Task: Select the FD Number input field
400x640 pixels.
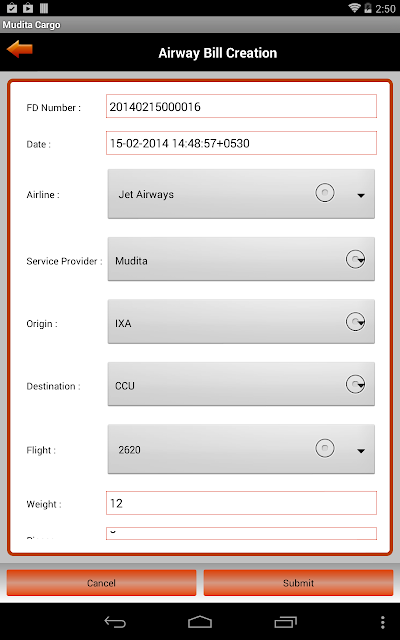Action: tap(241, 107)
